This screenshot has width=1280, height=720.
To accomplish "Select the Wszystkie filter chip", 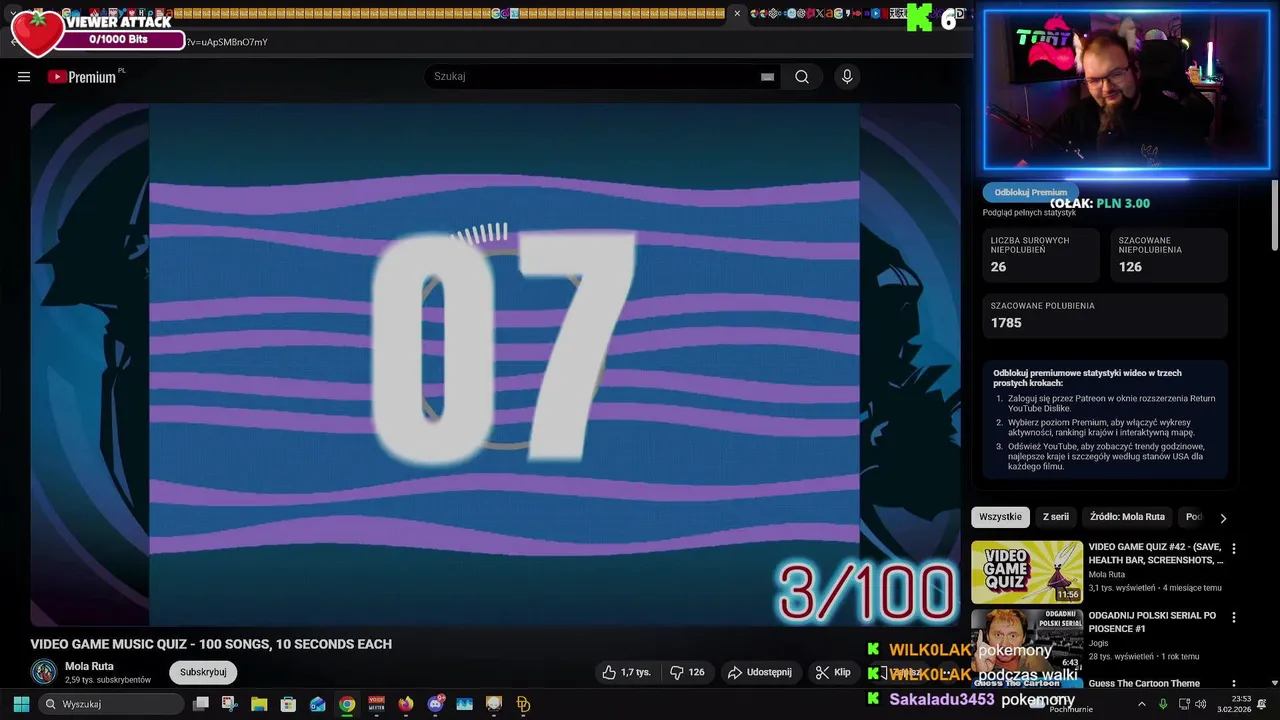I will pyautogui.click(x=1000, y=517).
